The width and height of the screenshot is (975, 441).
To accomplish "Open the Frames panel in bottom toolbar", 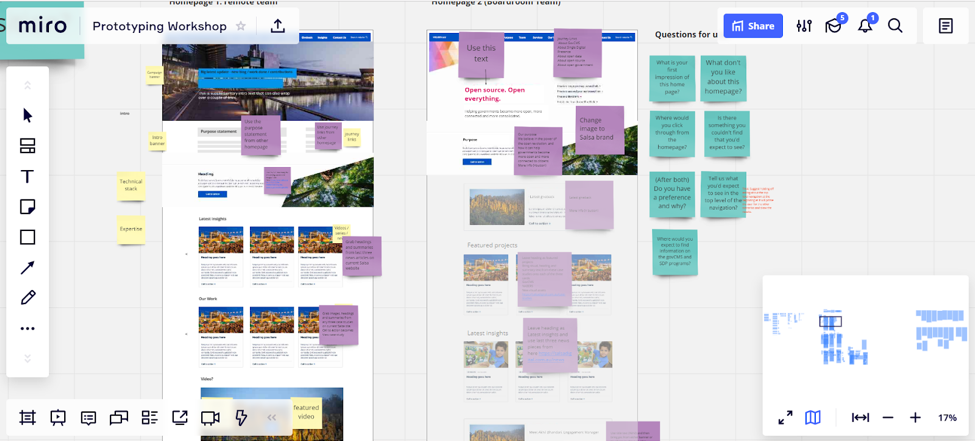I will [x=27, y=418].
